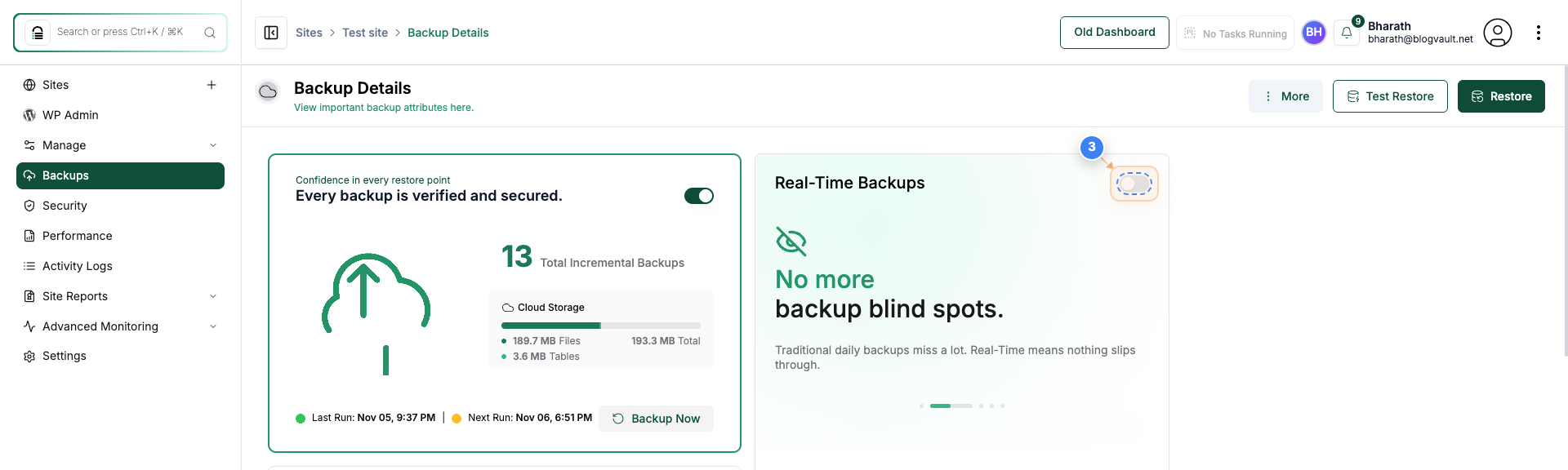Go to Test site breadcrumb link
1568x470 pixels.
pos(365,33)
